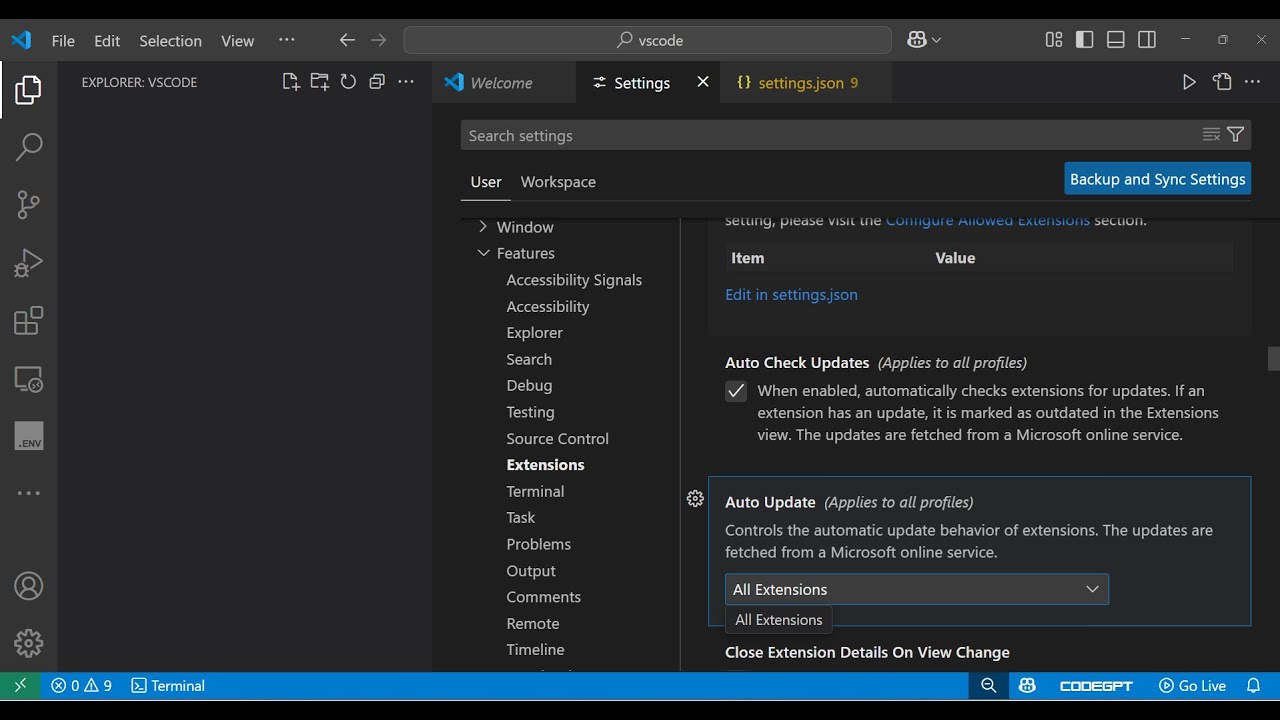This screenshot has height=720, width=1280.
Task: Open the Accounts icon
Action: (28, 586)
